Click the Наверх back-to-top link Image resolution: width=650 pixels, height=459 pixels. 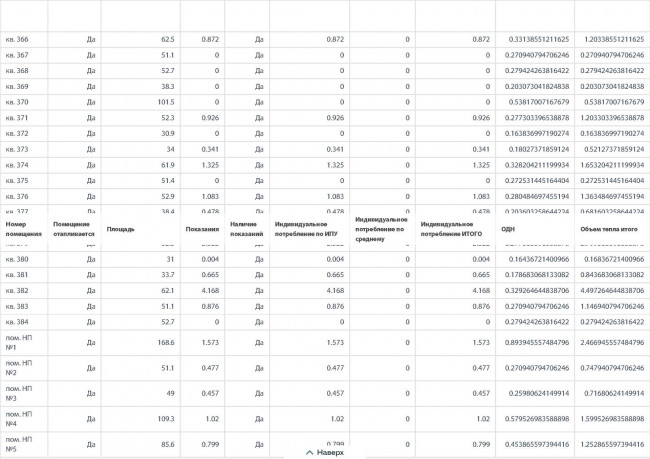point(325,452)
